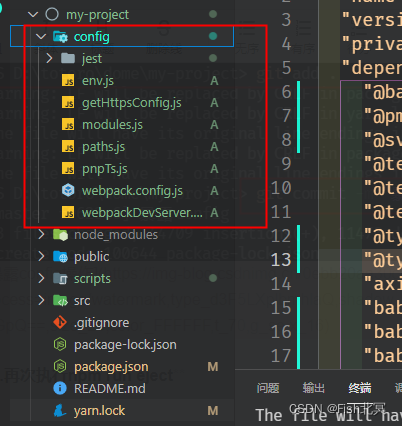Click the webpack cube icon
Screen dimensions: 402x426
click(68, 191)
